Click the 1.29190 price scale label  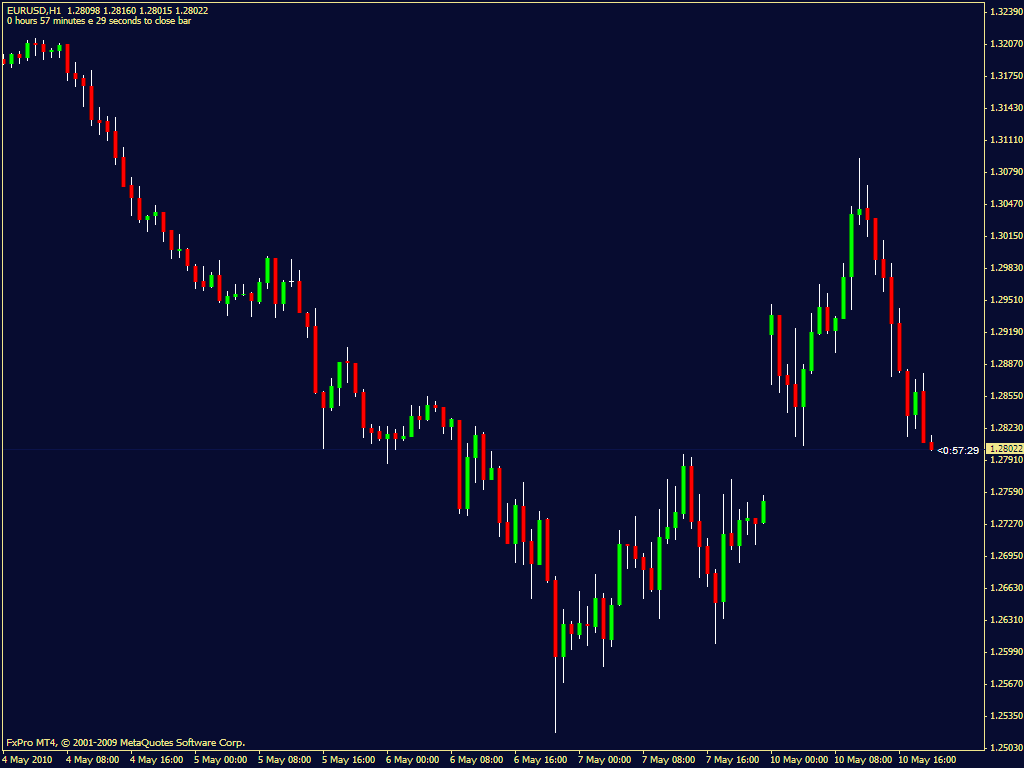(x=1003, y=332)
